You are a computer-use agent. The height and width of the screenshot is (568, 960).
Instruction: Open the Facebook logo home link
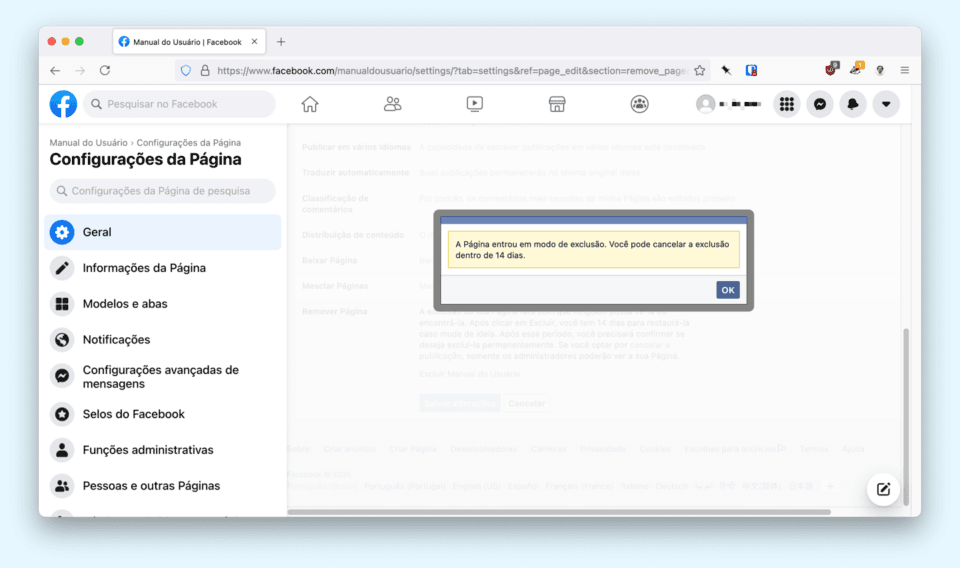63,104
